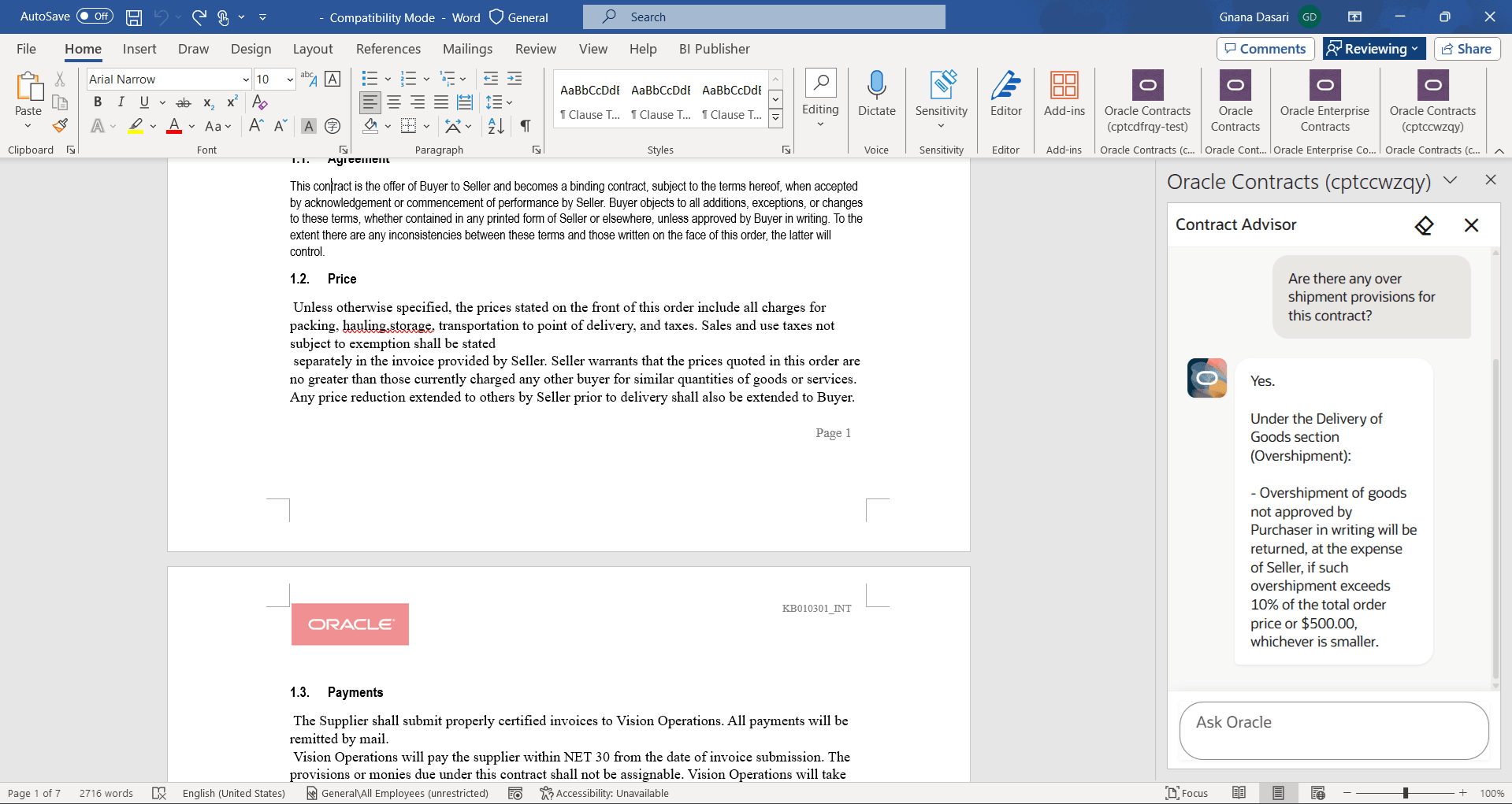Click the Share button

pos(1466,49)
